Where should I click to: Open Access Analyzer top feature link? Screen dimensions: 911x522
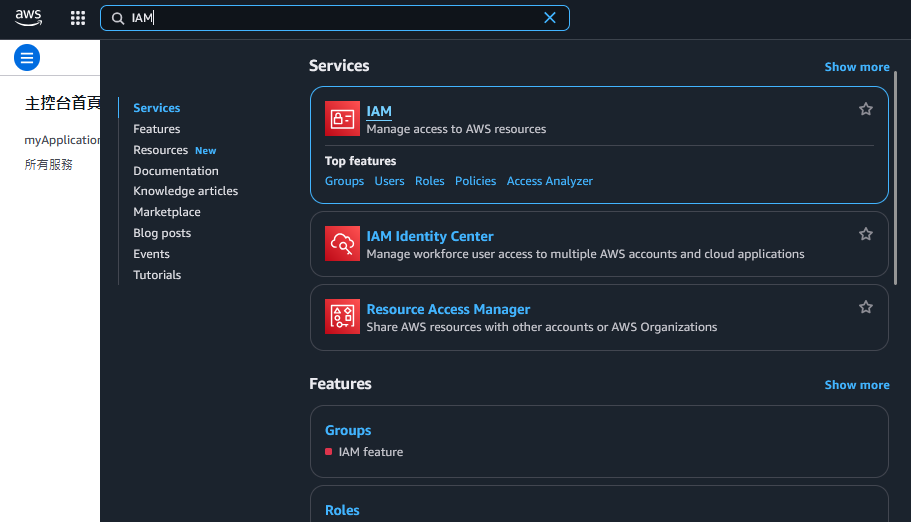(x=550, y=181)
